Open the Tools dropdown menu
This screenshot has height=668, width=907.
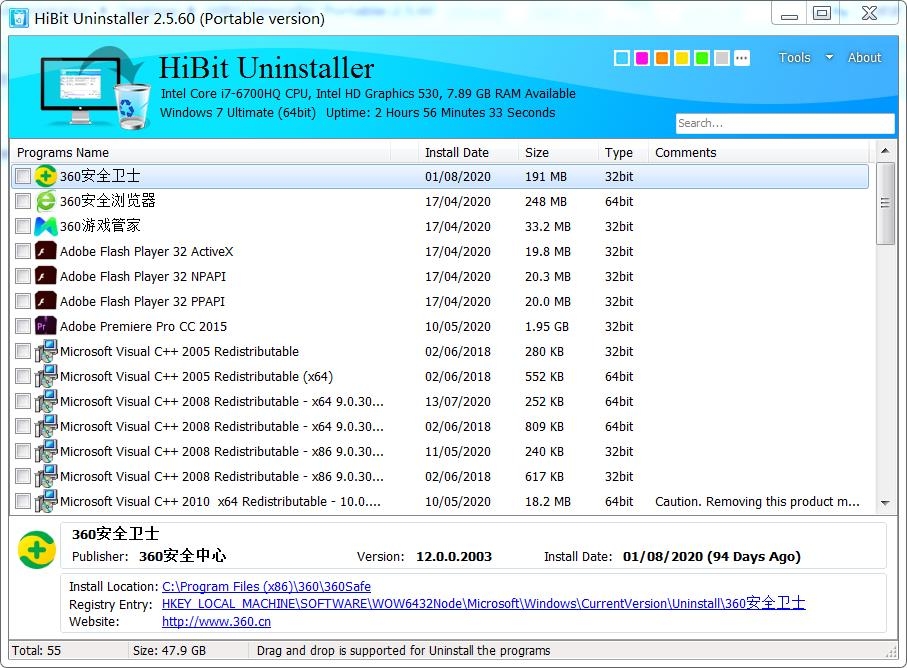coord(794,57)
